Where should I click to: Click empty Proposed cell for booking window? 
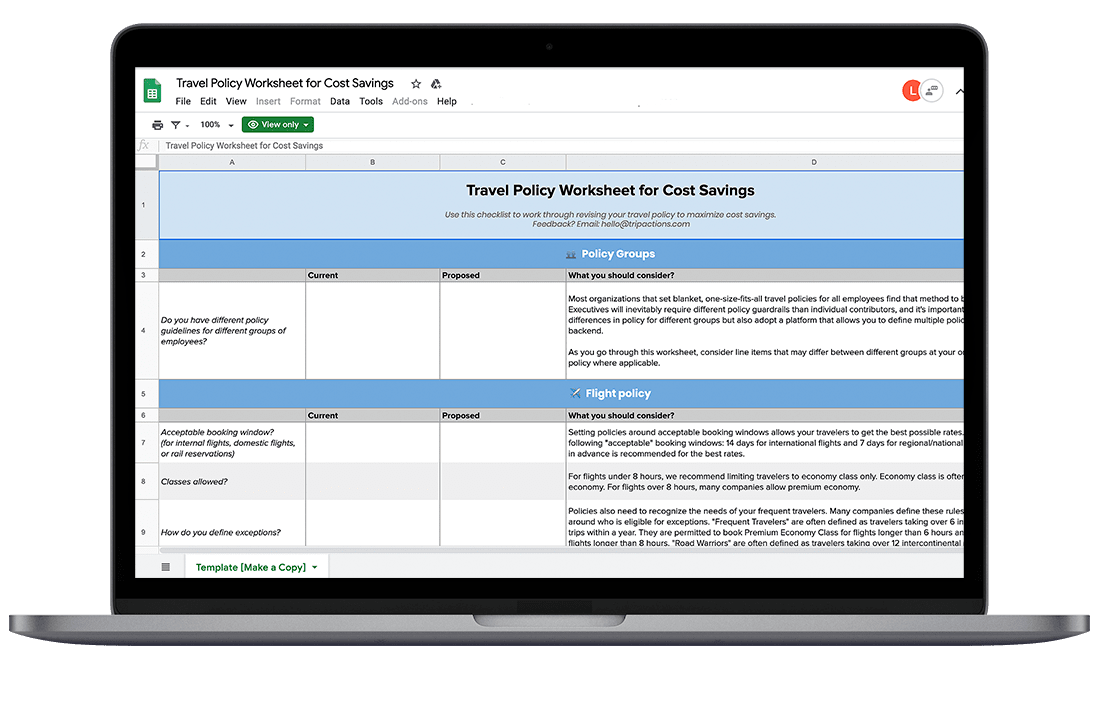click(x=502, y=443)
